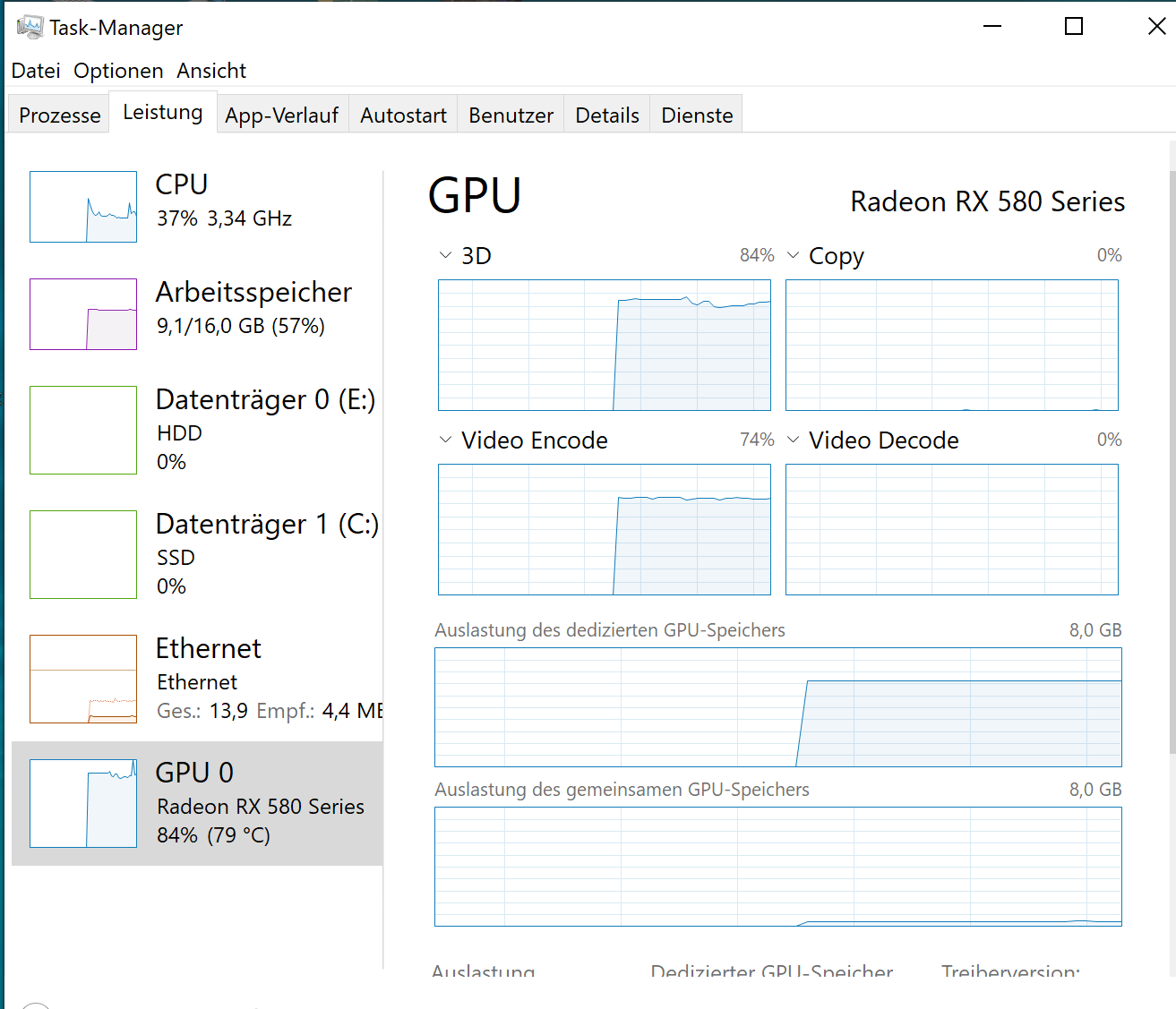This screenshot has width=1176, height=1009.
Task: Go to the Benutzer tab
Action: tap(511, 115)
